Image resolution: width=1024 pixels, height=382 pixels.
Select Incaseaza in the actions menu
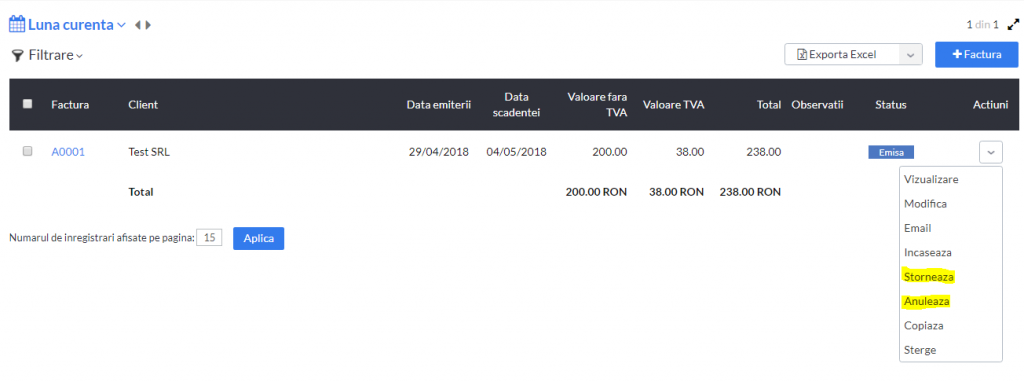coord(927,252)
